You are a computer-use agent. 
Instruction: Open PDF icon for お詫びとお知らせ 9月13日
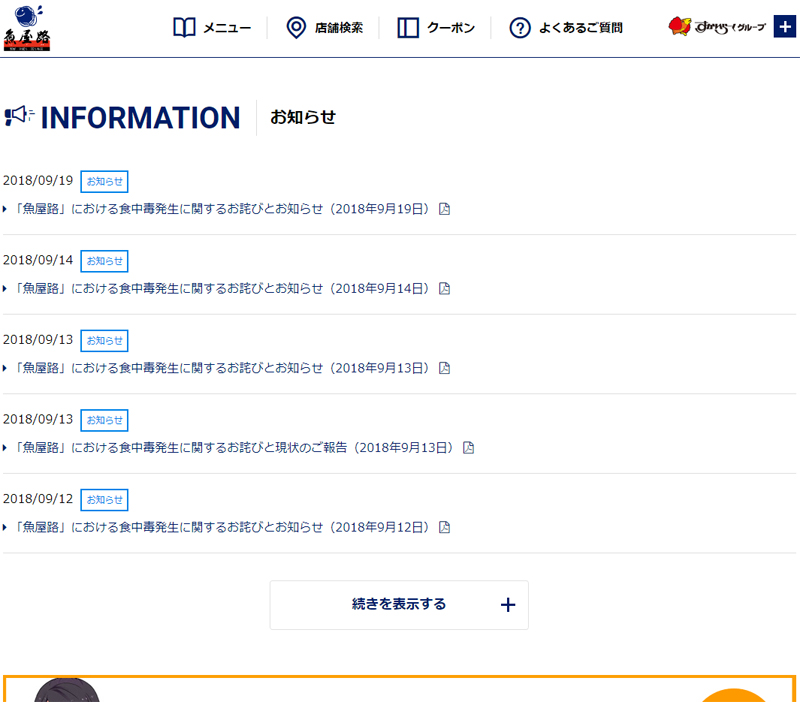pos(444,368)
